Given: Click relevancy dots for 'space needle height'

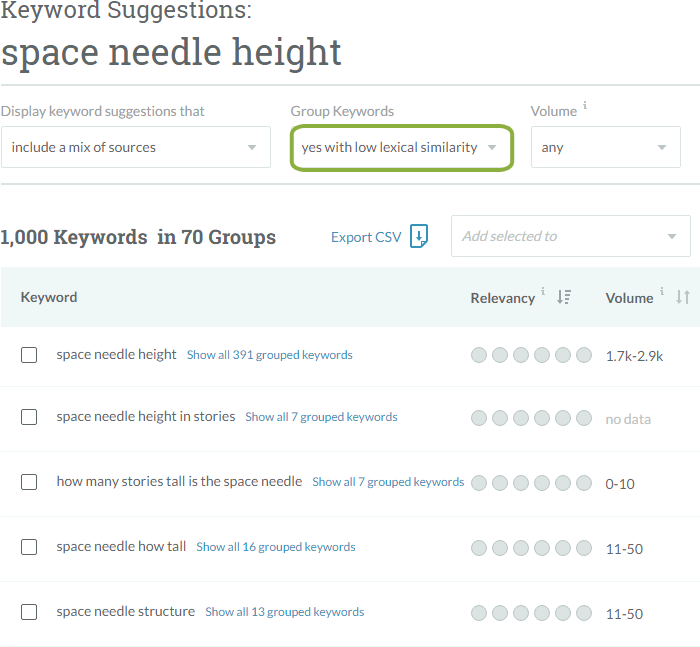Looking at the screenshot, I should [x=531, y=355].
